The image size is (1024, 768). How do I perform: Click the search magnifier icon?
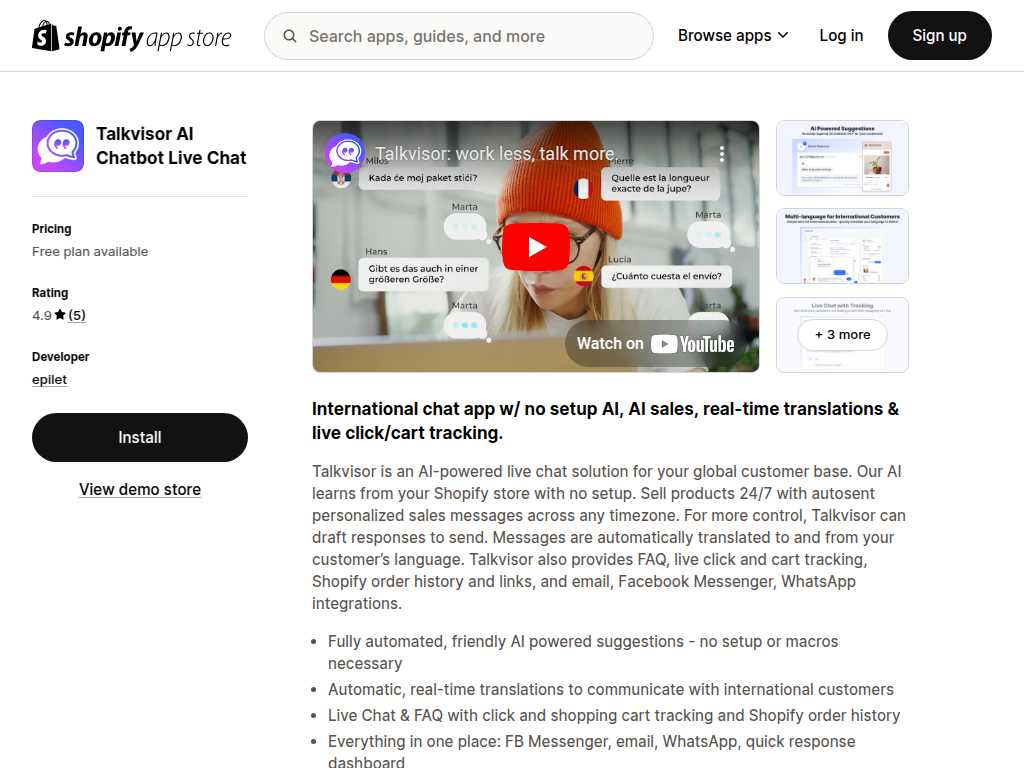(x=289, y=36)
